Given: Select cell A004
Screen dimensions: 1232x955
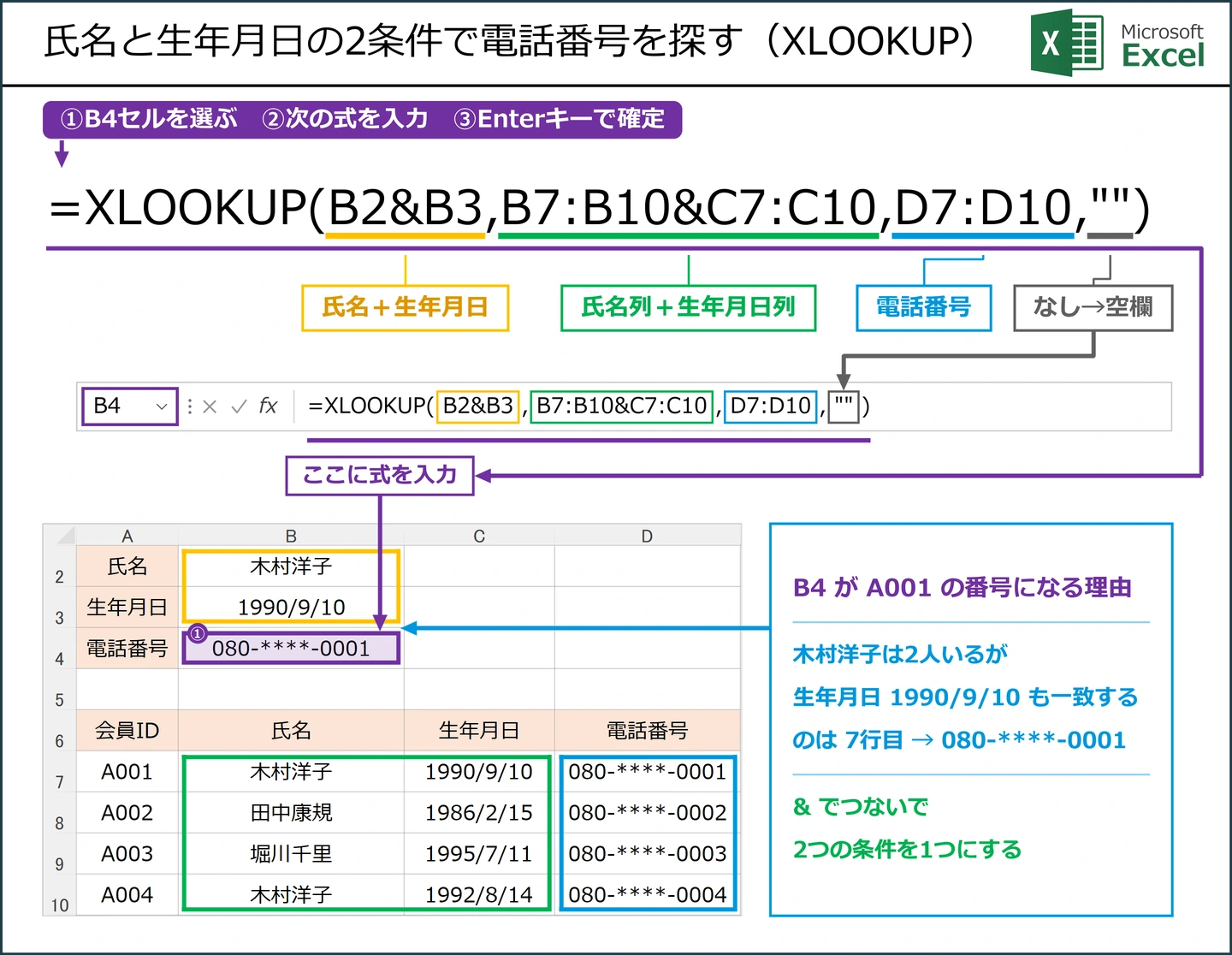Looking at the screenshot, I should click(127, 895).
